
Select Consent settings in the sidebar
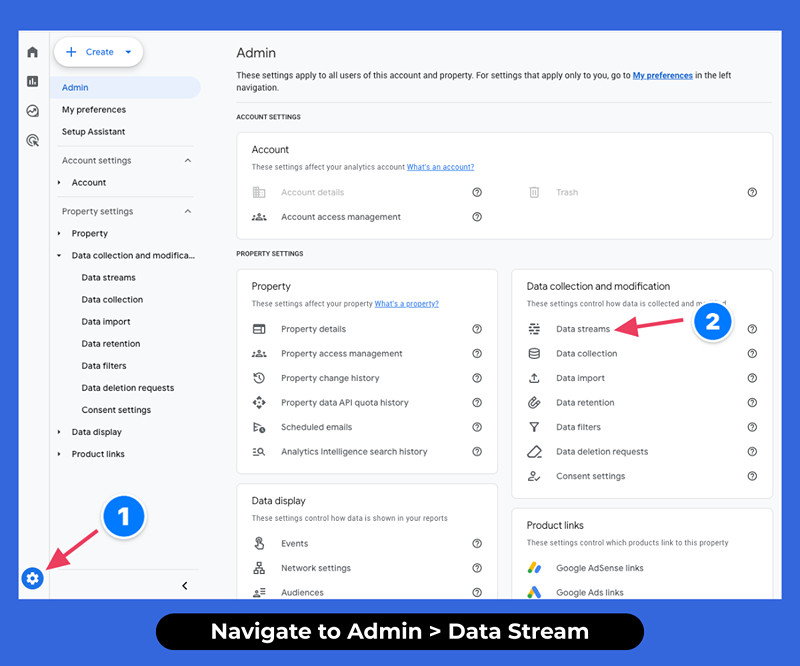(116, 410)
